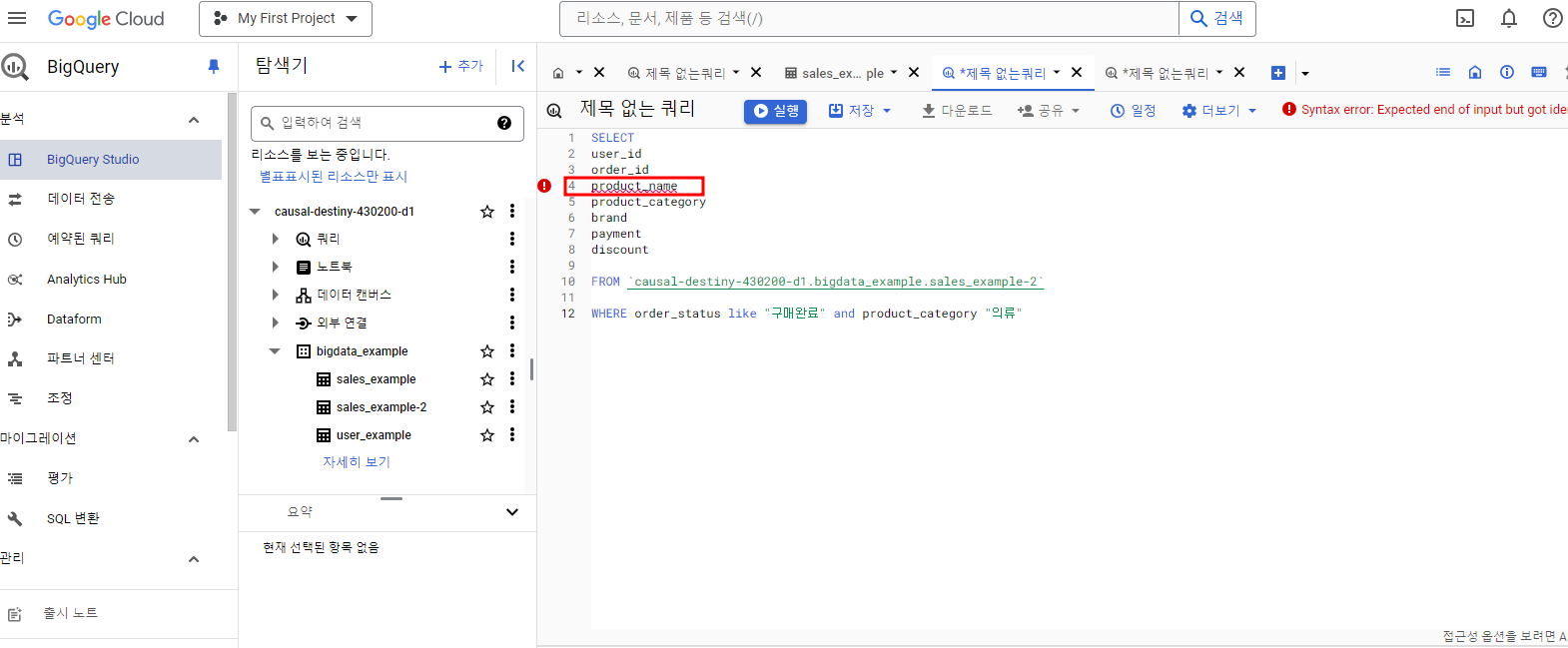Collapse the 마이그레이션 section
1568x648 pixels.
(194, 439)
